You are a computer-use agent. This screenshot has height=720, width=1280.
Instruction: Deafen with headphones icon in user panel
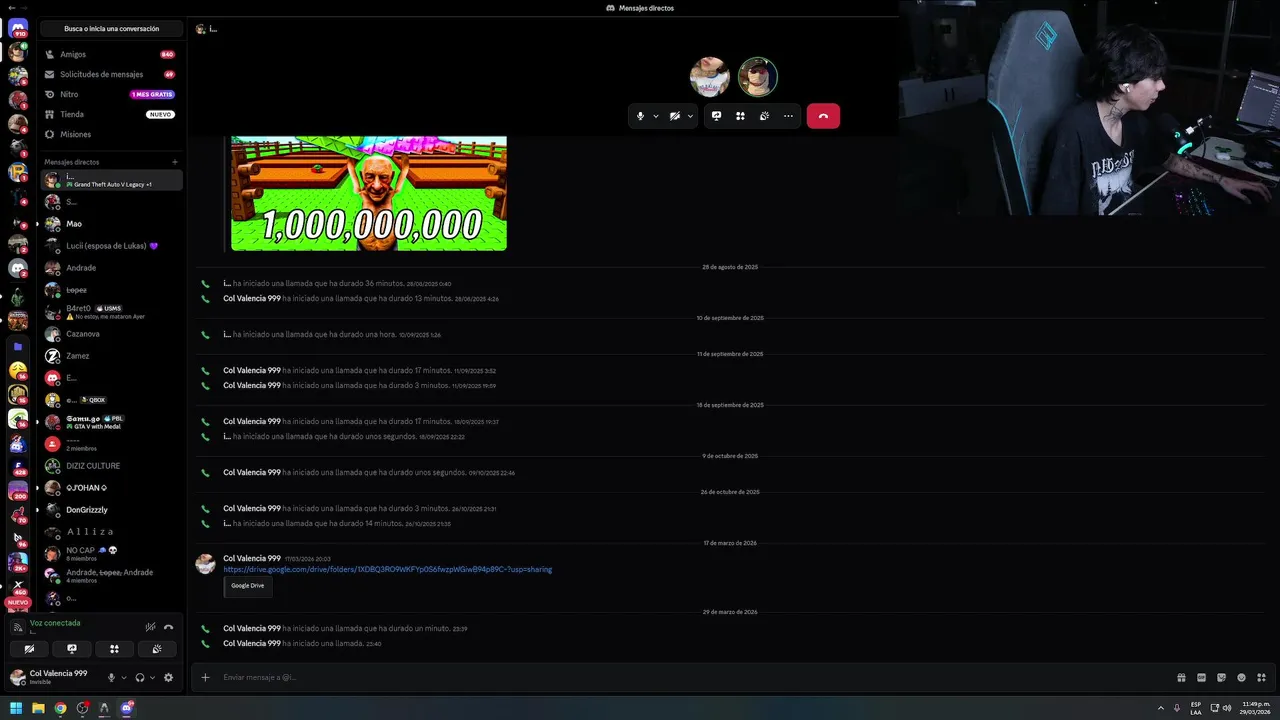[140, 677]
